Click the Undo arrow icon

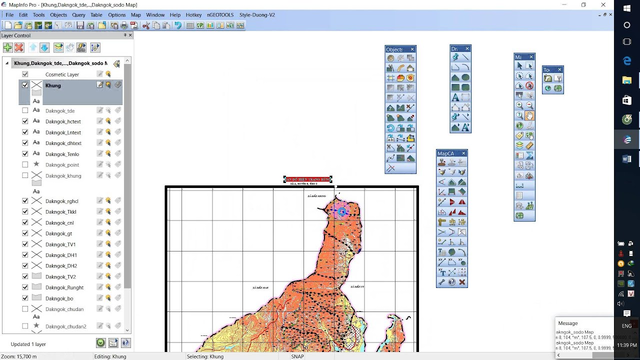pyautogui.click(x=178, y=25)
